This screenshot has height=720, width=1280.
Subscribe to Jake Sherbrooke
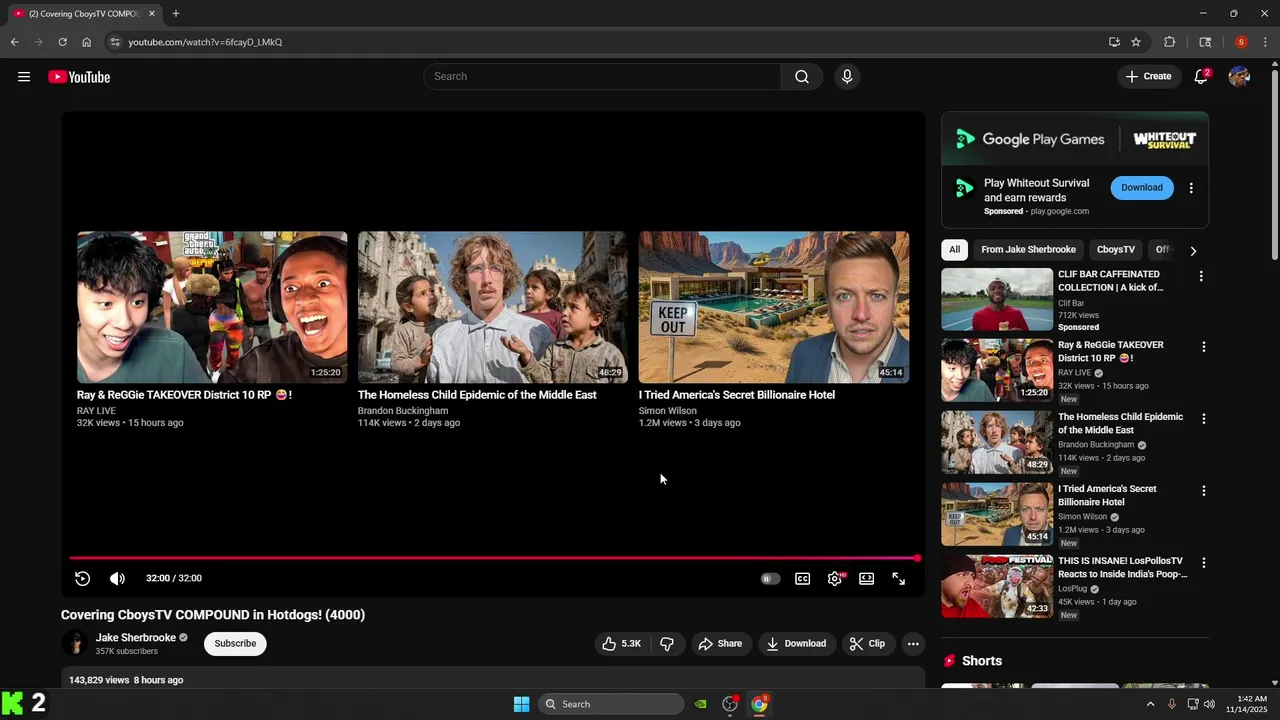[x=235, y=644]
